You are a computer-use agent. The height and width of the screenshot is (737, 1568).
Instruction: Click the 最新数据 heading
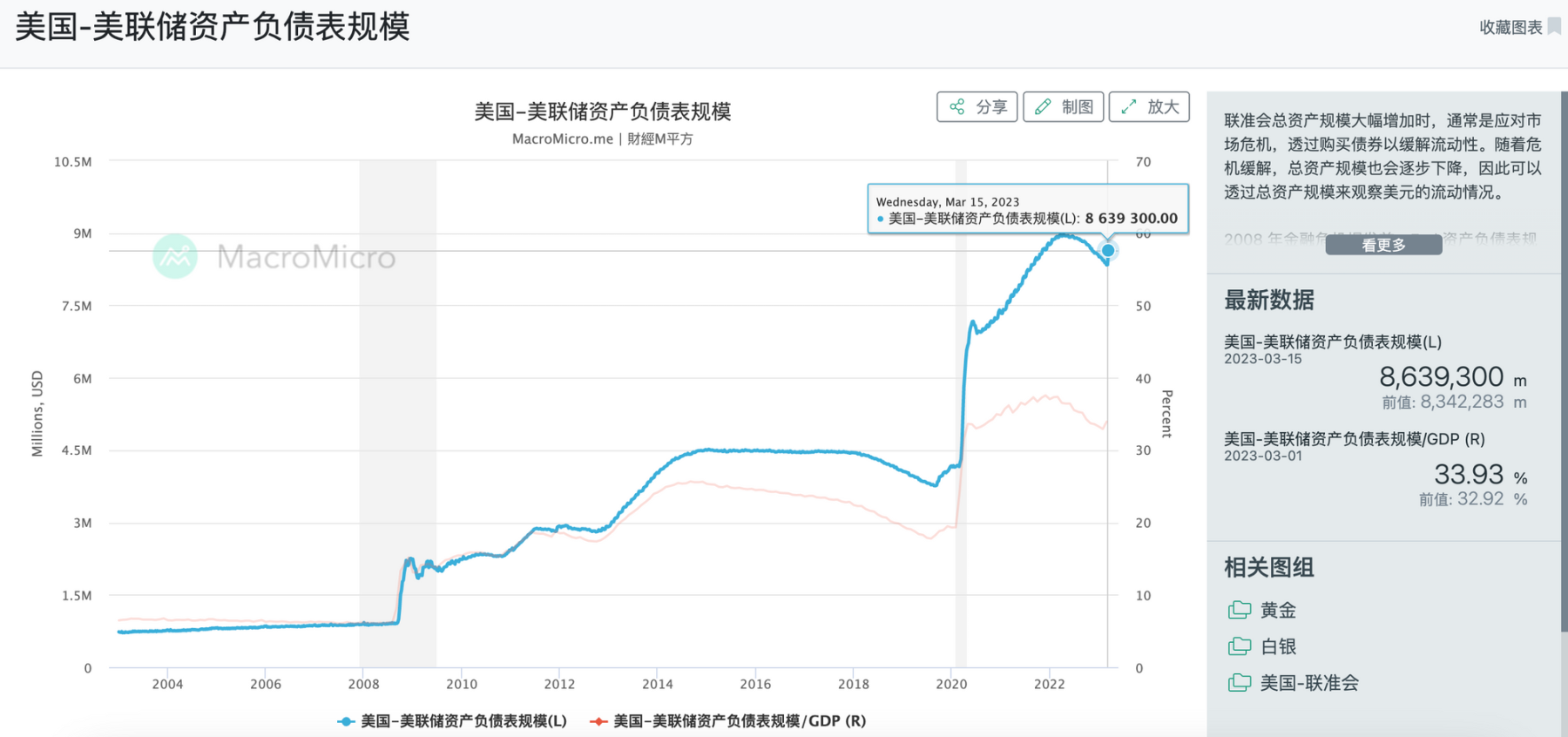tap(1269, 301)
